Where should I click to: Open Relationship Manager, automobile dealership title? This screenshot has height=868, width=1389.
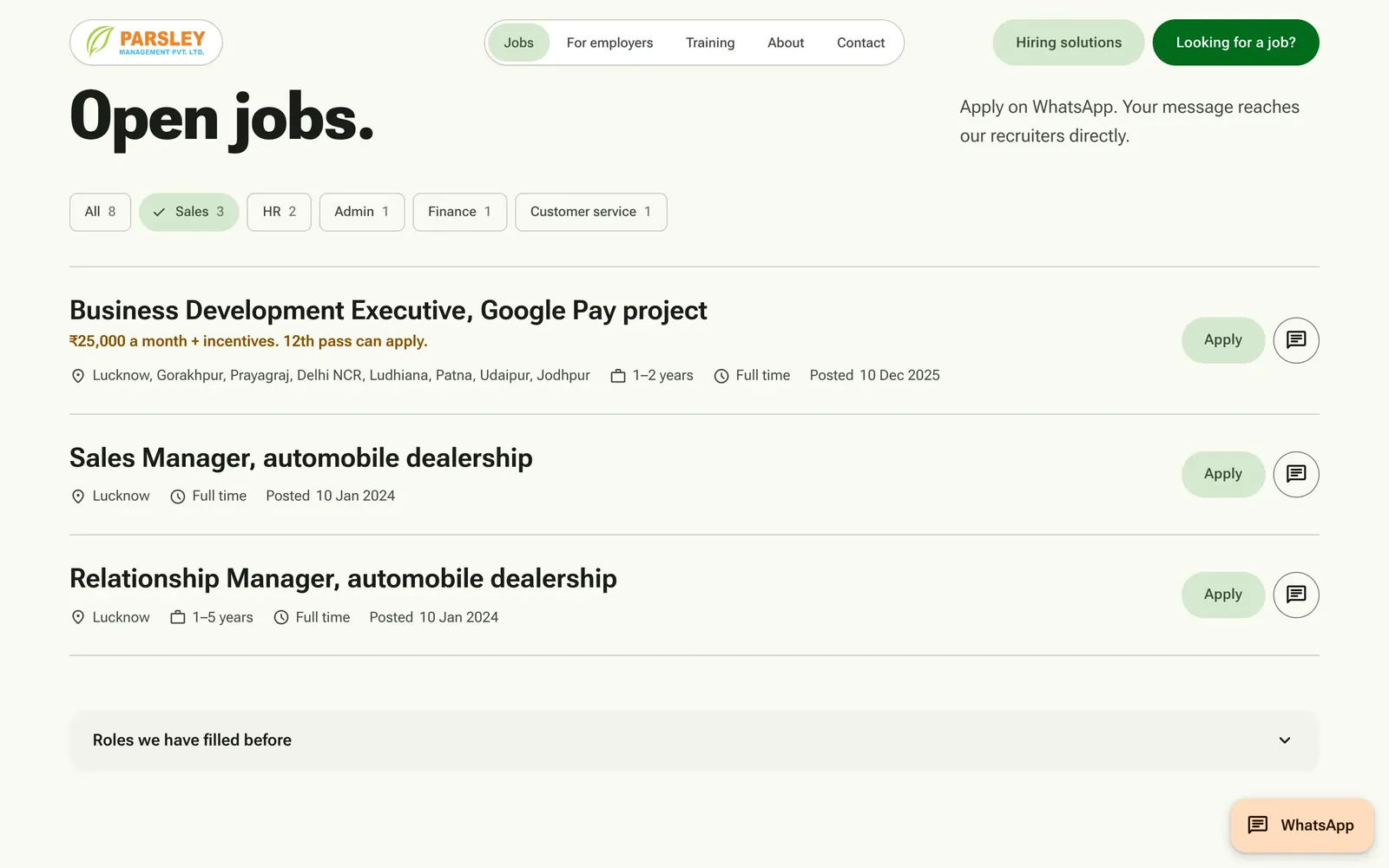pyautogui.click(x=343, y=579)
